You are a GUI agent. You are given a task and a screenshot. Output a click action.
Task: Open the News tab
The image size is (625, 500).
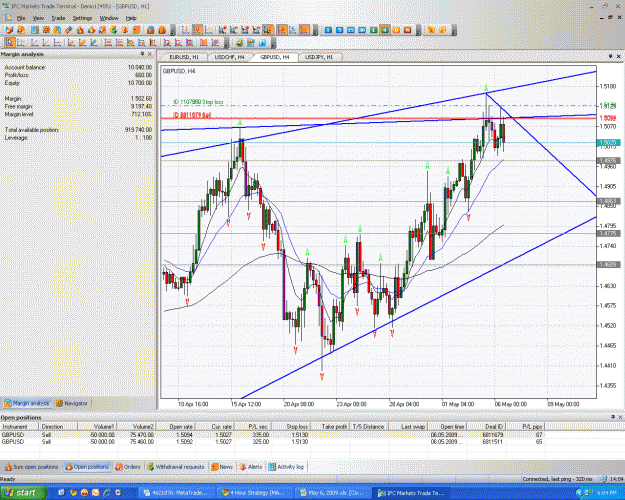pyautogui.click(x=222, y=467)
